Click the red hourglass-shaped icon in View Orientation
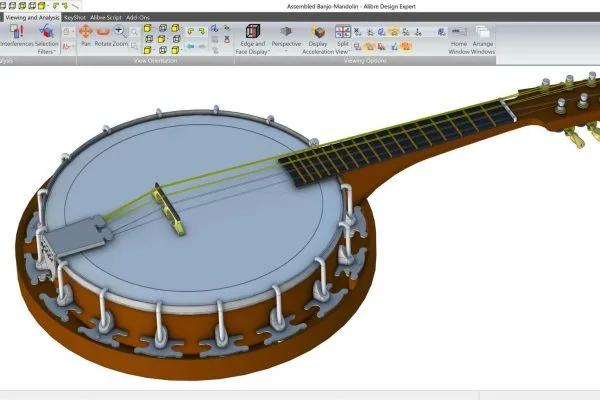Screen dimensions: 600x400 click(x=227, y=39)
